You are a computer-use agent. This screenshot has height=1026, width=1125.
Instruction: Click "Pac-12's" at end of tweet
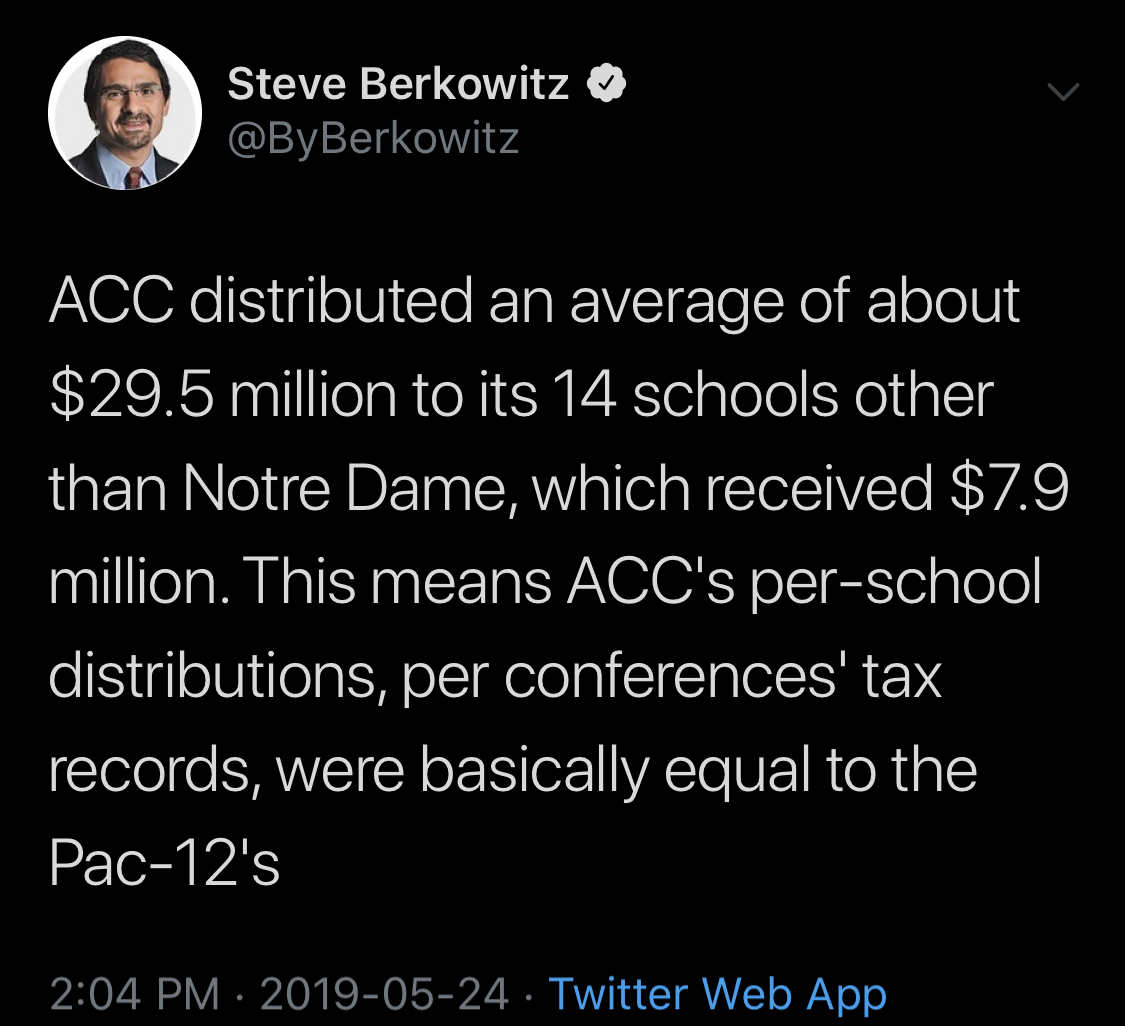click(x=164, y=862)
